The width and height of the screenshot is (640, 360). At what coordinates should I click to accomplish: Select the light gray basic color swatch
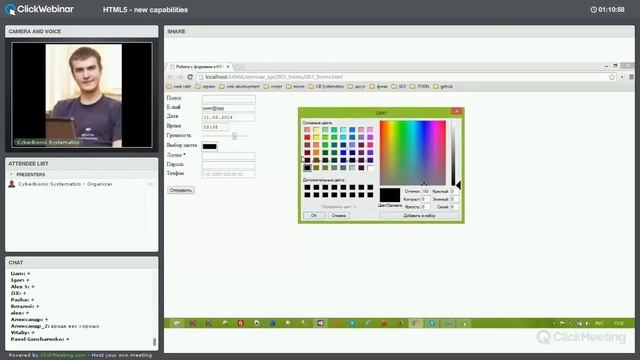click(x=352, y=168)
